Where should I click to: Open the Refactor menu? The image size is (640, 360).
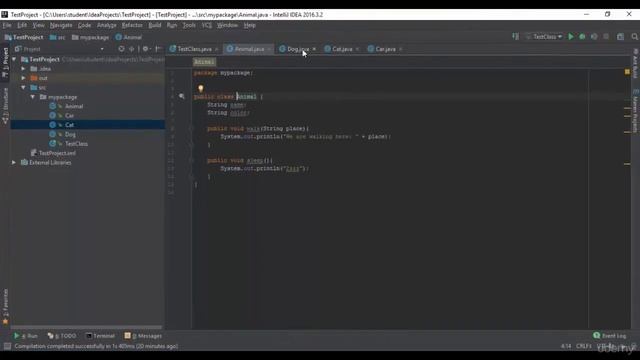(132, 25)
